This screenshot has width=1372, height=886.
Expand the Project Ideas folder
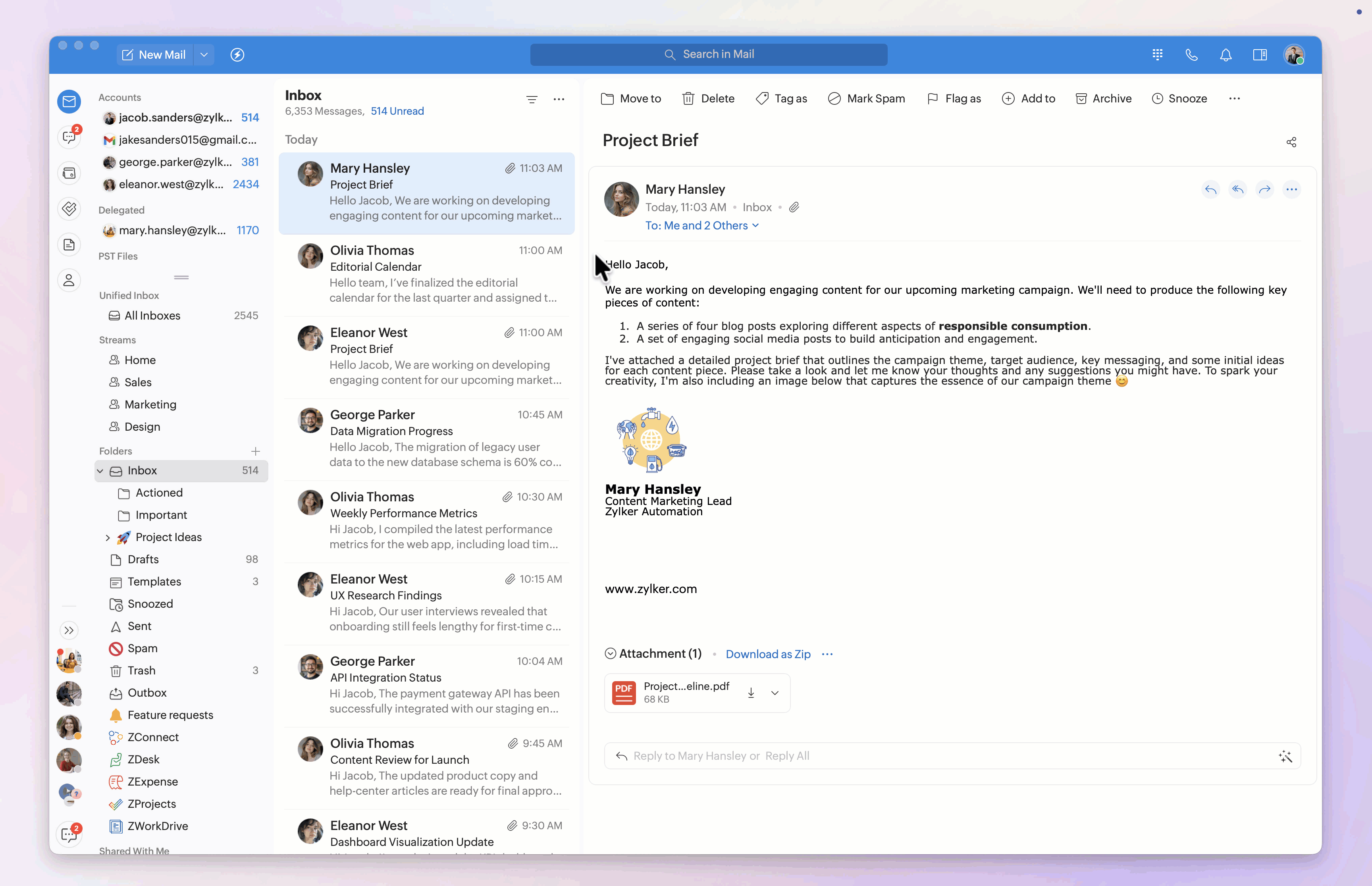108,537
